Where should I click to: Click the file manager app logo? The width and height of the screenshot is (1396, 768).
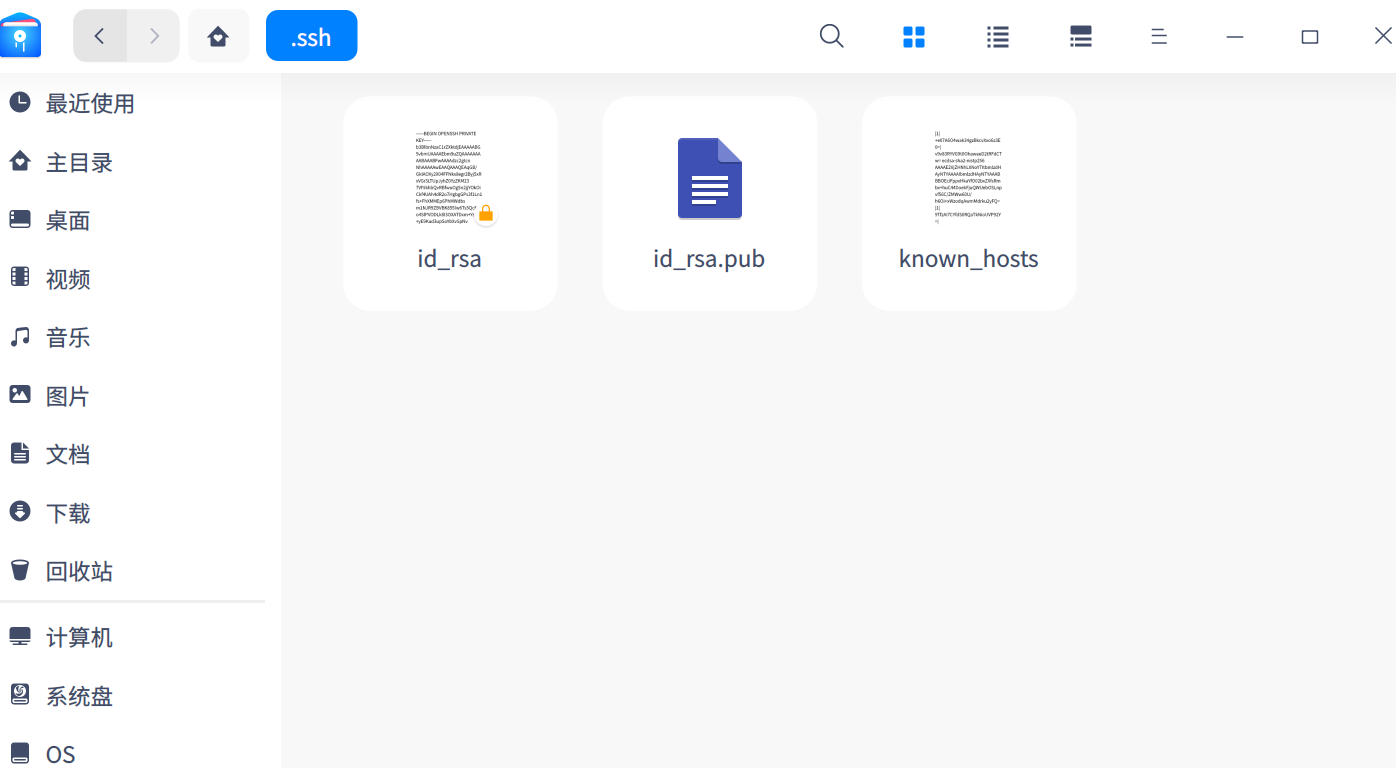pyautogui.click(x=21, y=36)
